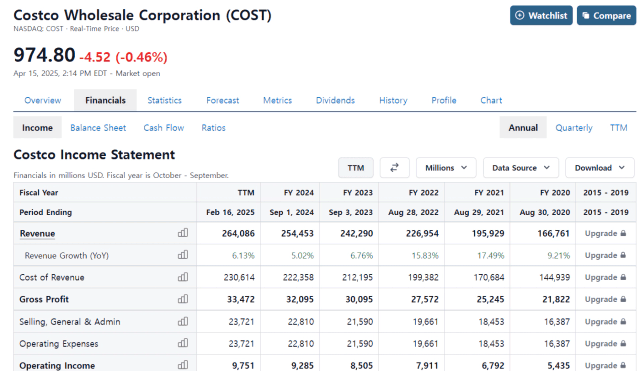Click chart icon beside Revenue Growth (YoY)
Viewport: 640px width, 371px height.
[x=183, y=255]
